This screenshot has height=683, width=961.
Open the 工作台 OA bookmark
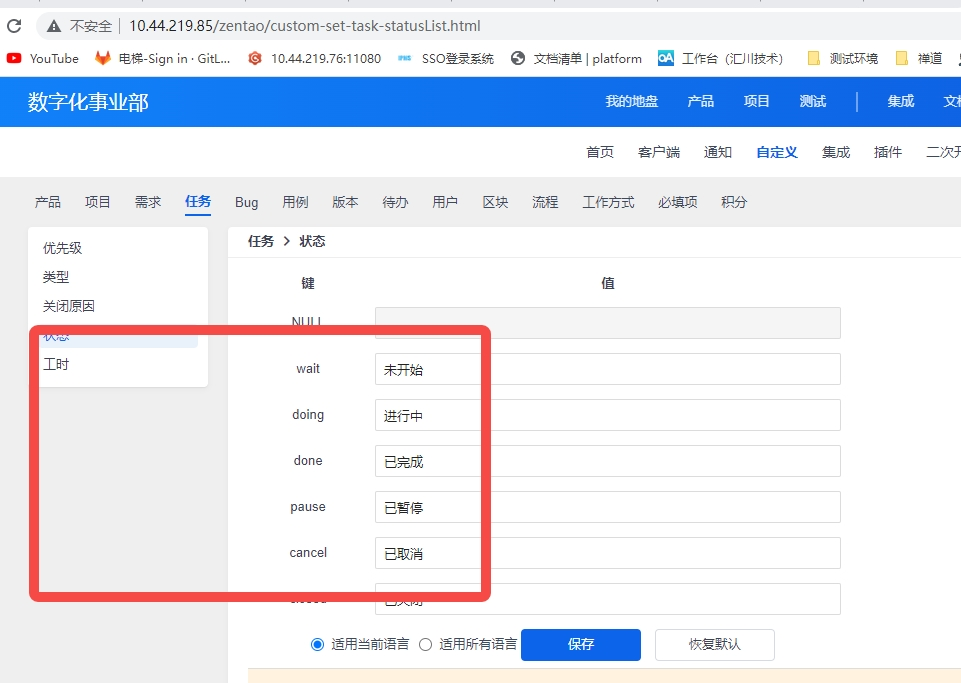(720, 58)
